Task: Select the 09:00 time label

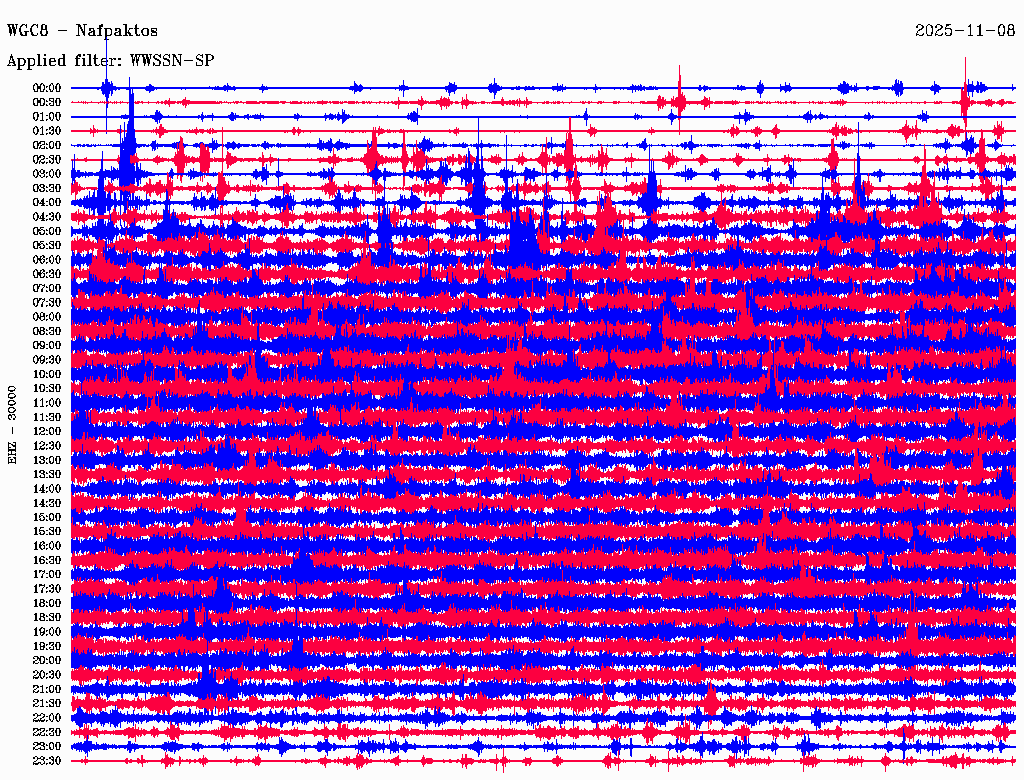Action: click(47, 346)
